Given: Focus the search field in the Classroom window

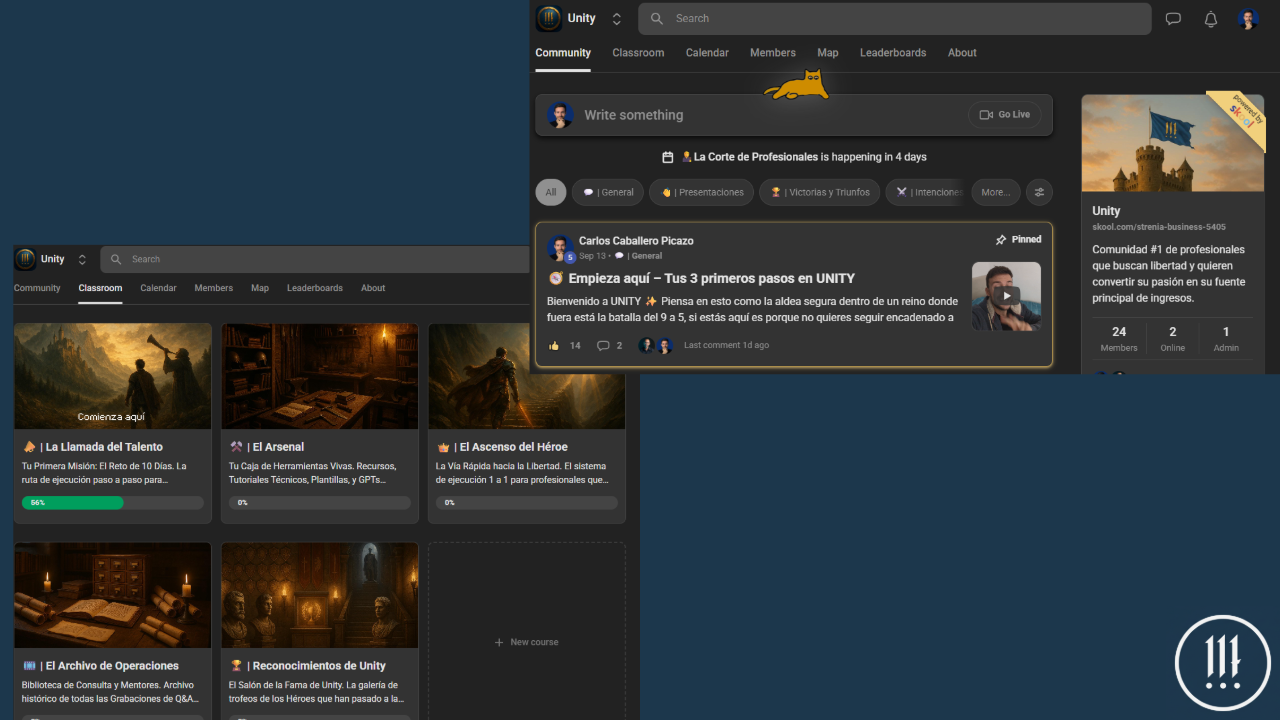Looking at the screenshot, I should click(315, 259).
